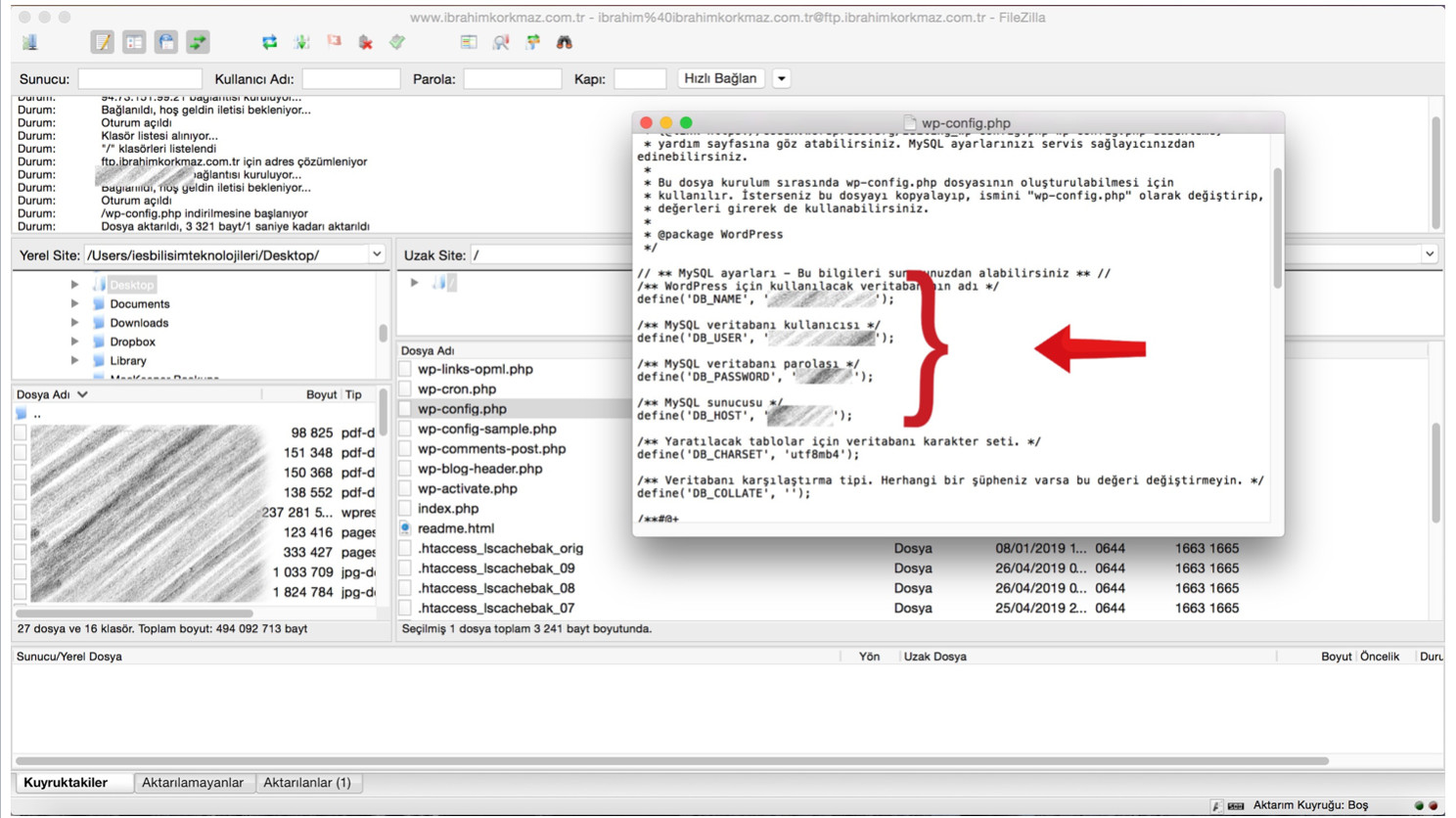Open the filename filters dialog
Viewport: 1456px width, 818px height.
[x=469, y=42]
